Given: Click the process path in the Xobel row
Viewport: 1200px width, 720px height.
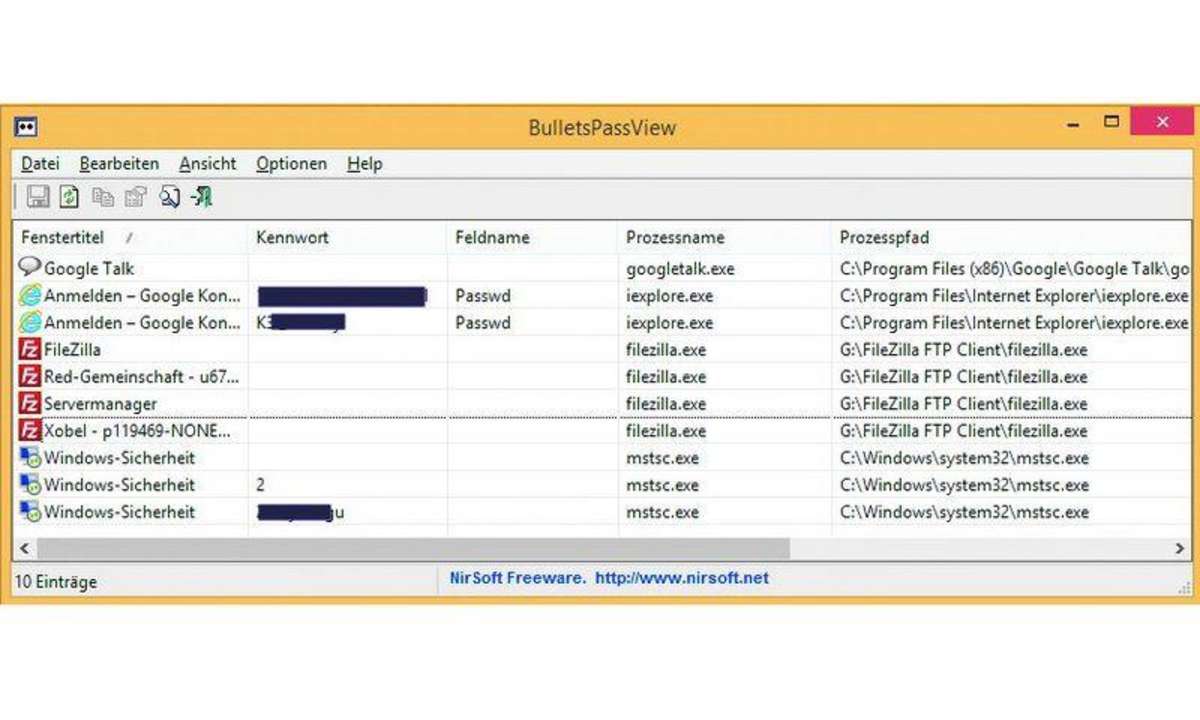Looking at the screenshot, I should (964, 431).
